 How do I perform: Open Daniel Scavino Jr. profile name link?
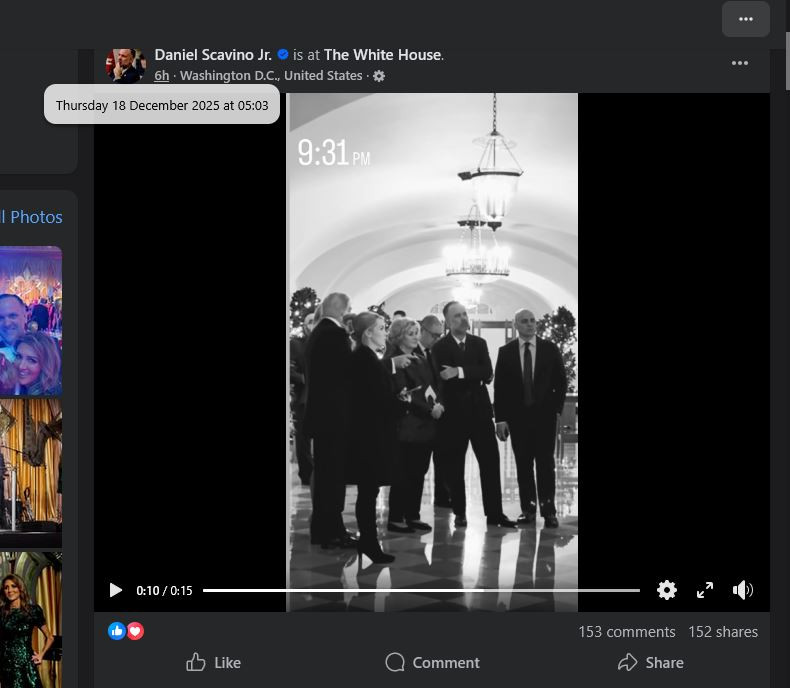pos(213,55)
